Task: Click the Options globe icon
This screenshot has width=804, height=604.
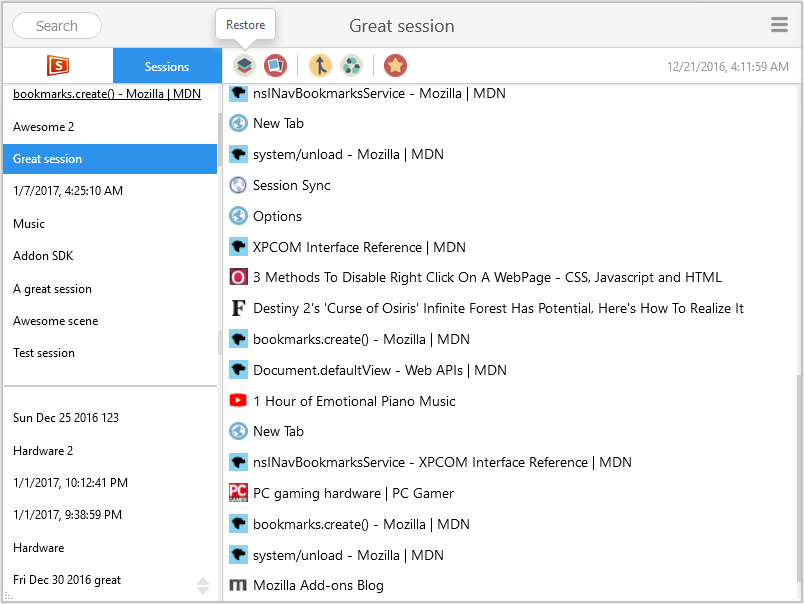Action: click(x=238, y=216)
